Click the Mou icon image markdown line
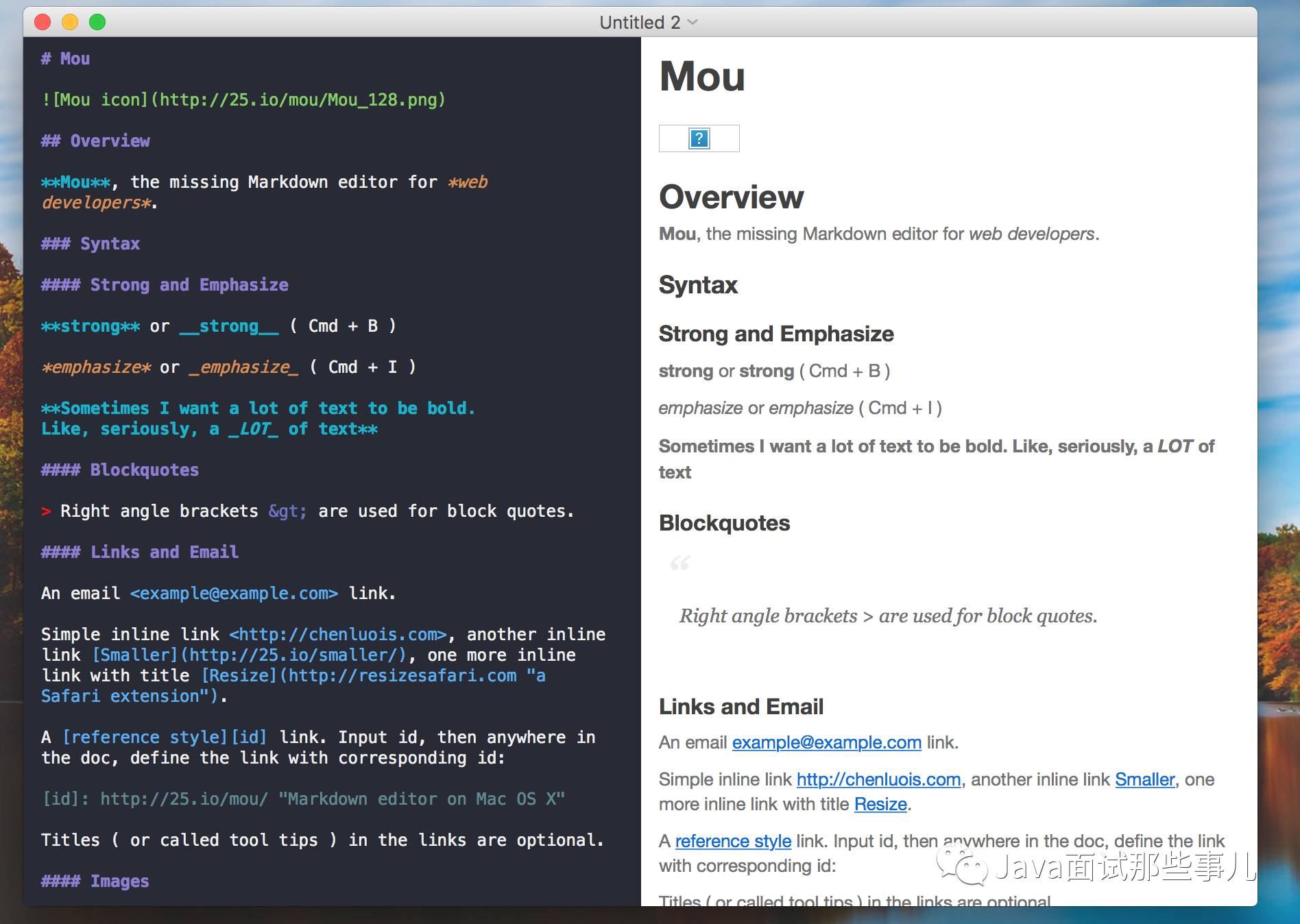The width and height of the screenshot is (1300, 924). pyautogui.click(x=243, y=100)
